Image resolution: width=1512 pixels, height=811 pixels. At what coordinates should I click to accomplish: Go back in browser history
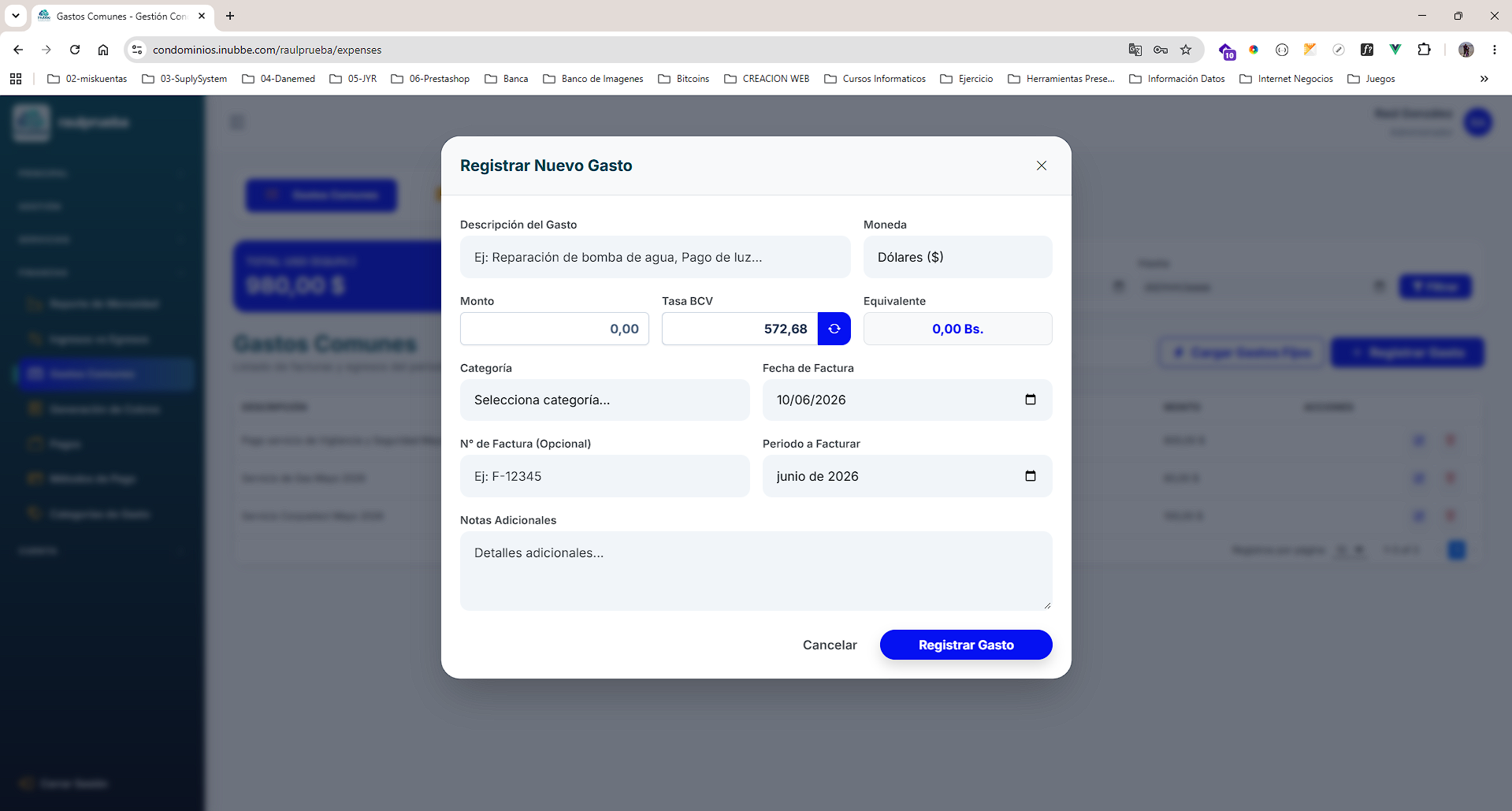click(x=18, y=50)
